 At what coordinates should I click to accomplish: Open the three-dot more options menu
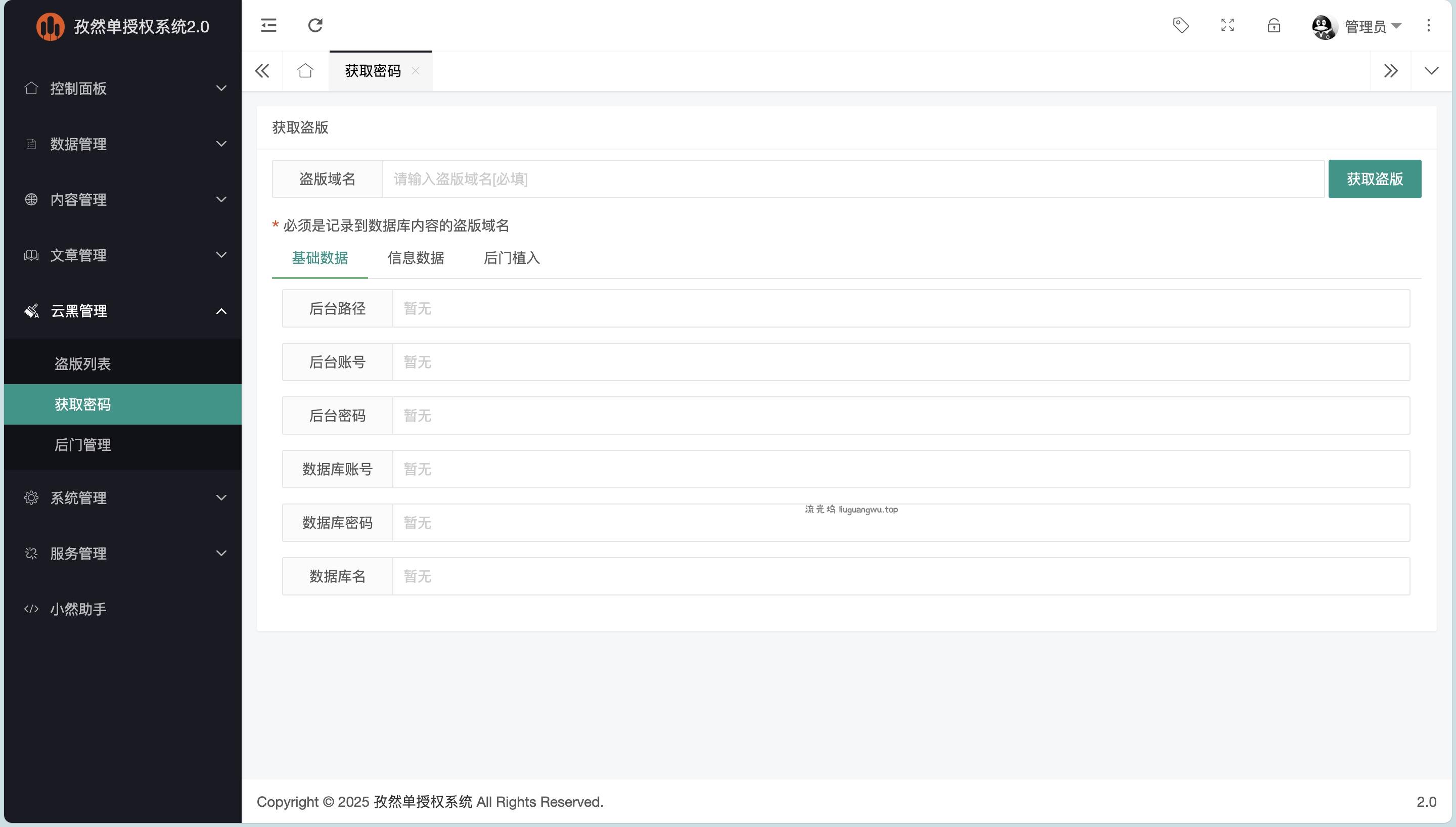pyautogui.click(x=1428, y=26)
